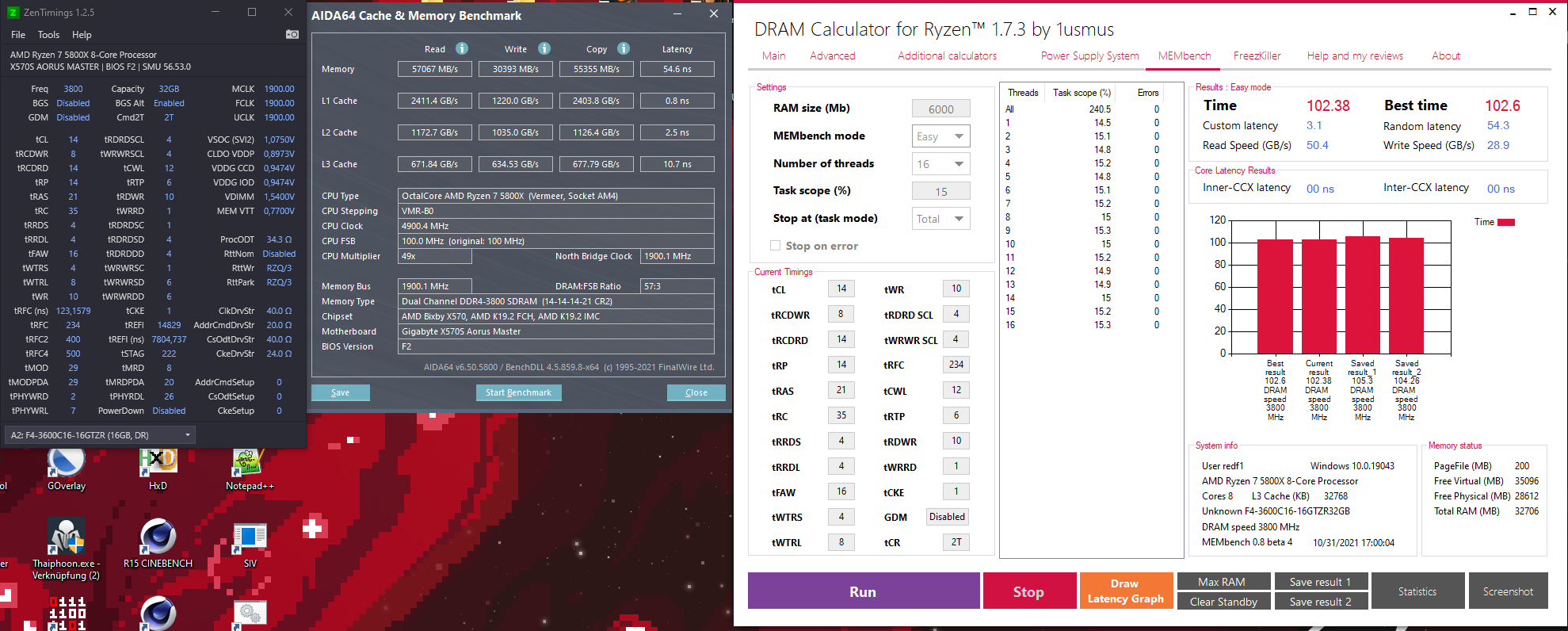Click tCR value 2T in Current Timings
Viewport: 1568px width, 631px height.
pos(956,542)
